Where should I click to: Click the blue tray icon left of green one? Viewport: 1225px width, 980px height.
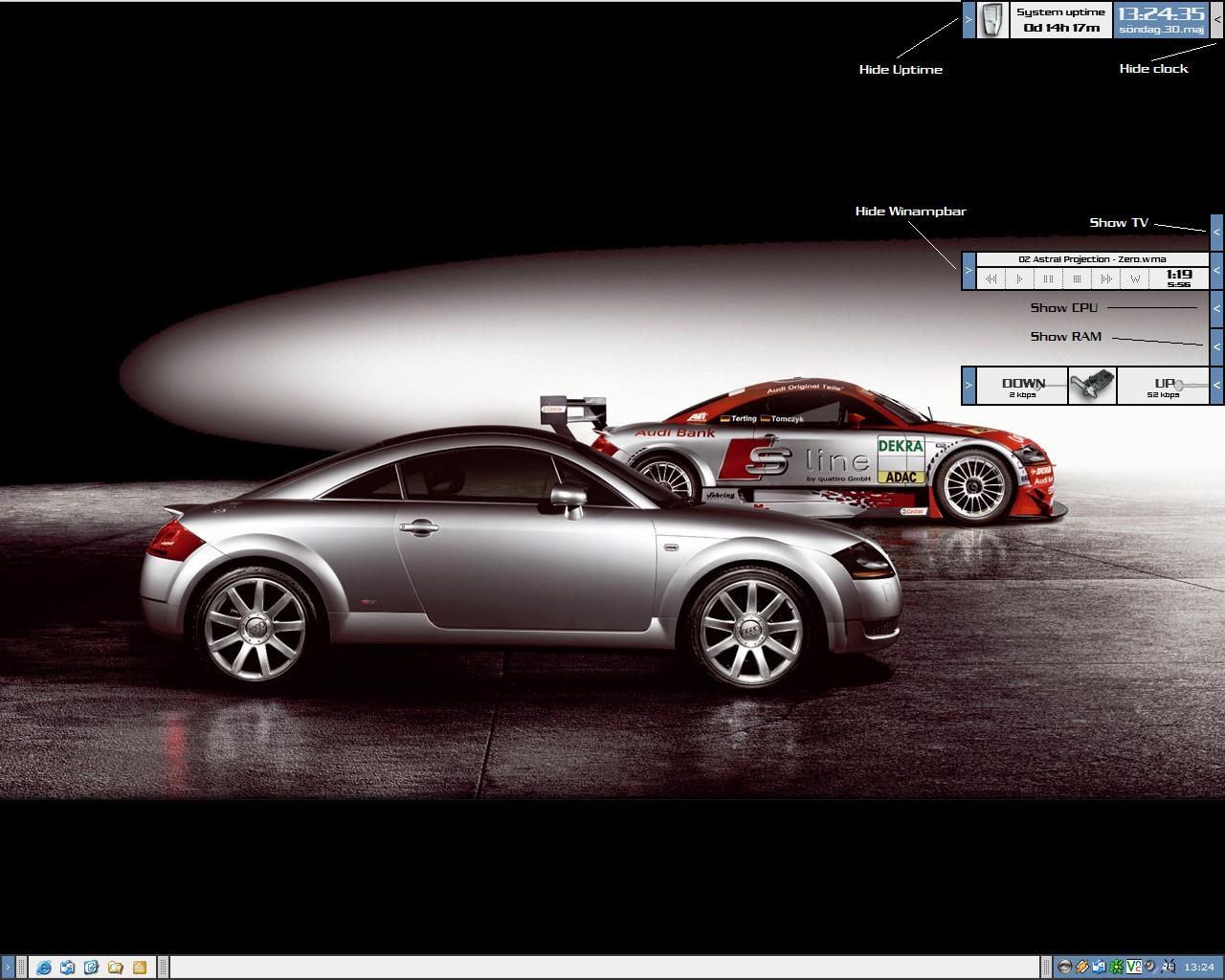click(1100, 967)
